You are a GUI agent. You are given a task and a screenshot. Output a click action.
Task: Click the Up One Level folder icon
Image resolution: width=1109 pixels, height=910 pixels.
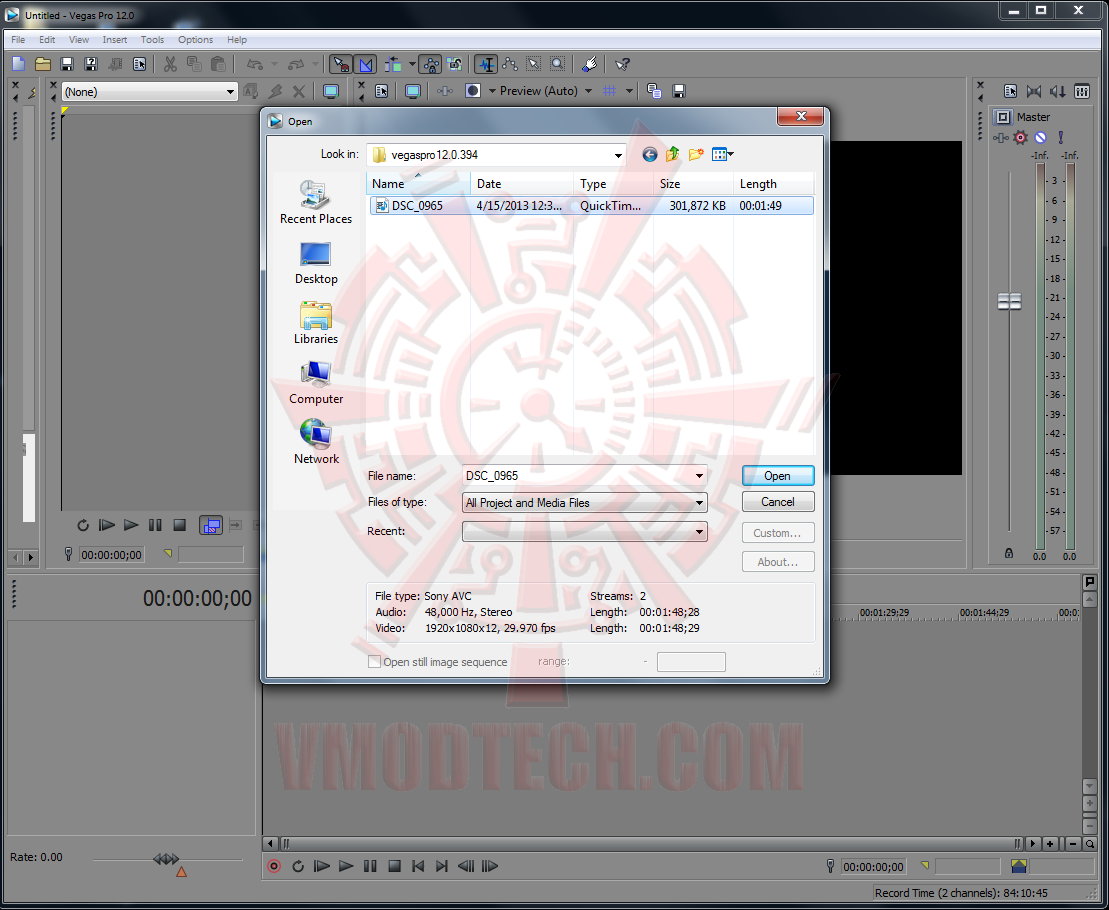(x=673, y=154)
